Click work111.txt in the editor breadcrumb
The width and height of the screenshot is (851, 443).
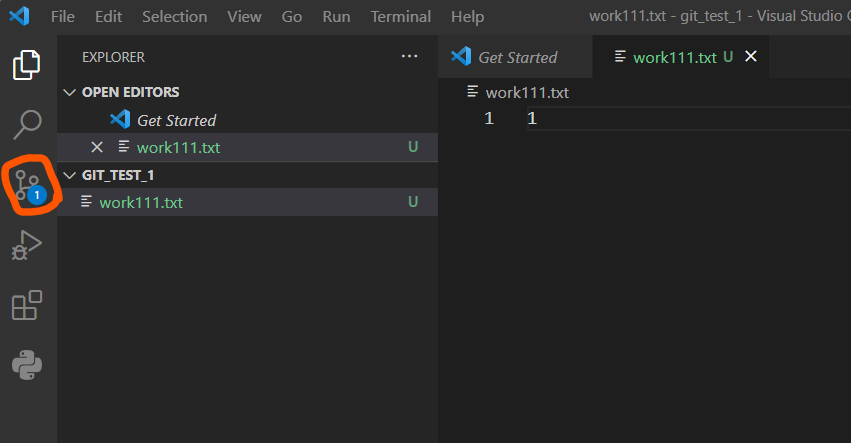[527, 93]
